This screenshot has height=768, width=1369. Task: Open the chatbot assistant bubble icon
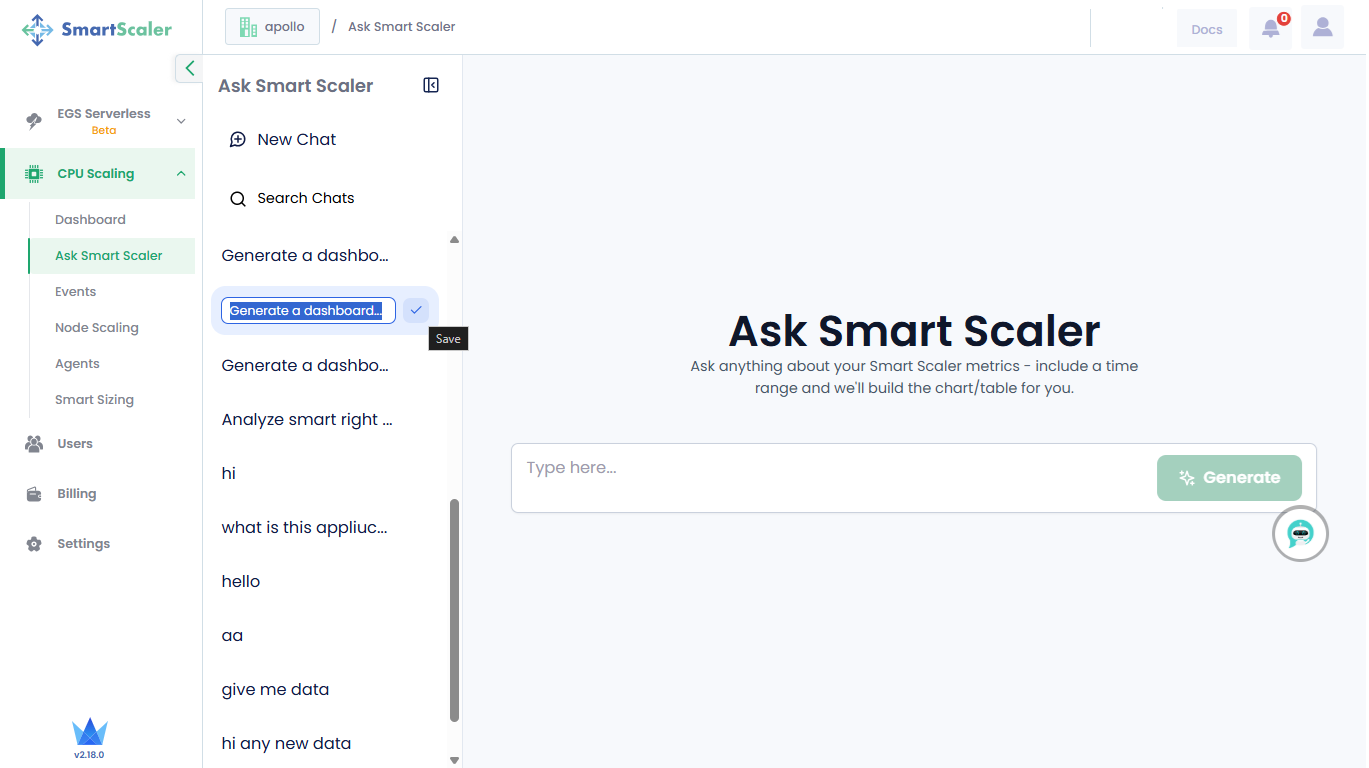[1300, 534]
